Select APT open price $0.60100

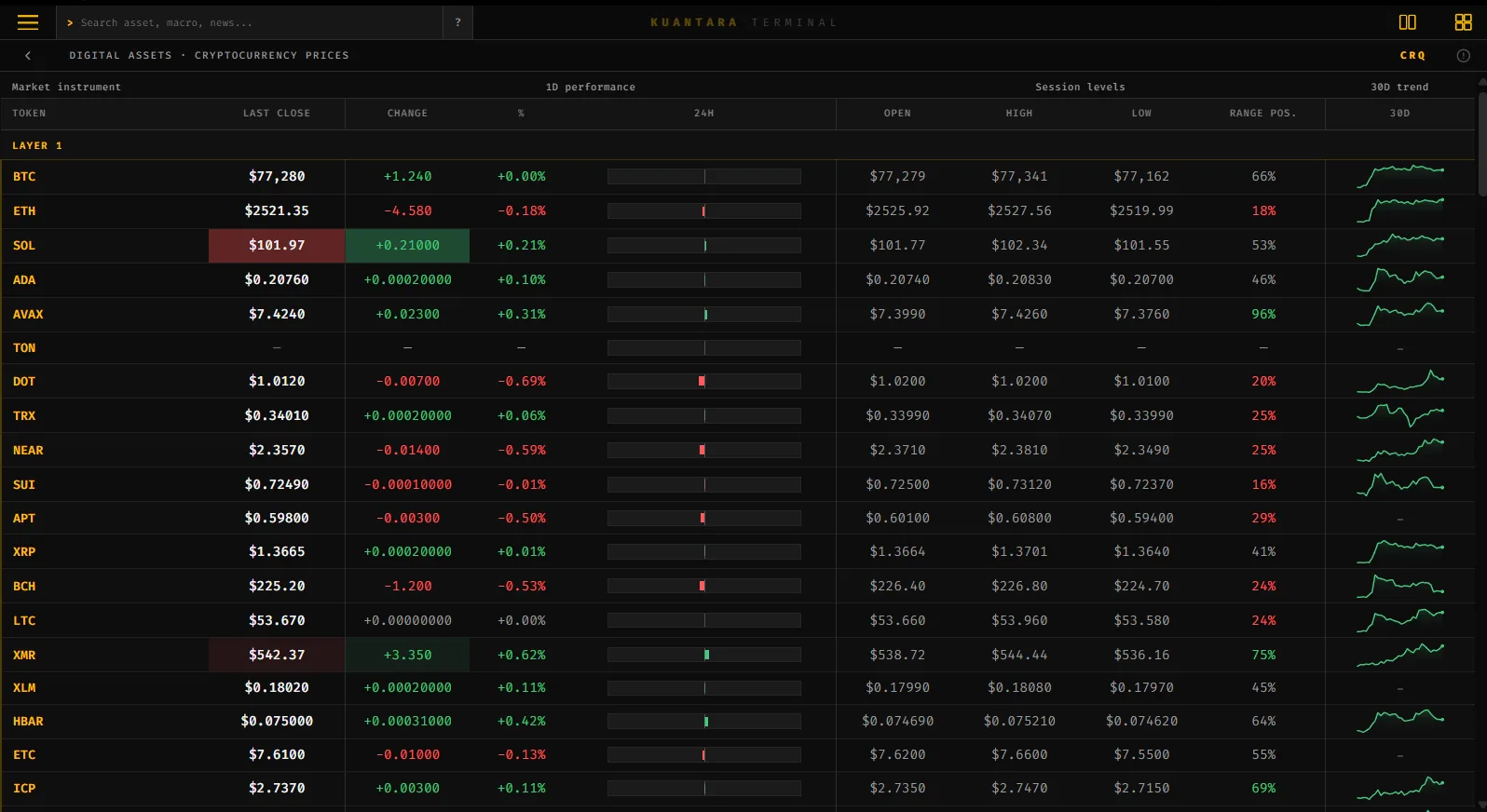click(x=897, y=519)
